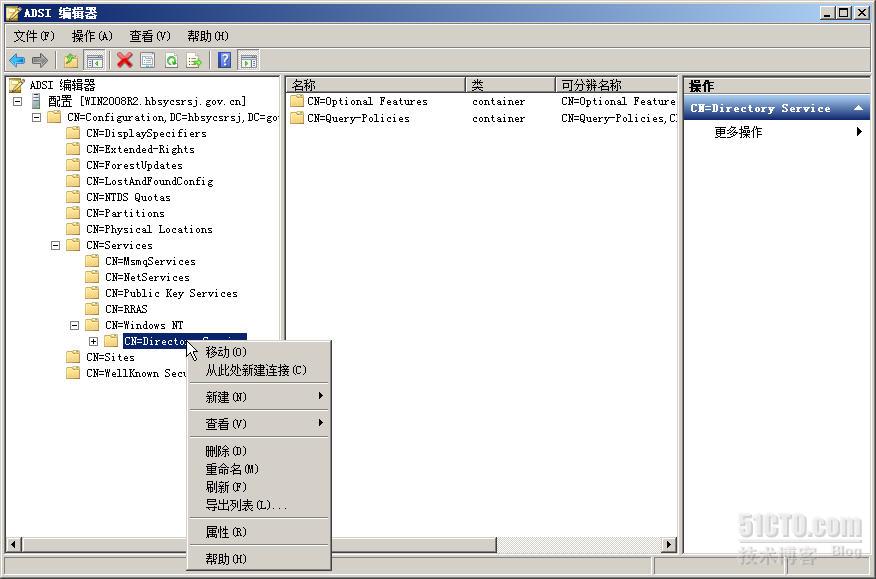The width and height of the screenshot is (876, 579).
Task: Click container cell of CN=Query-Policies
Action: (x=498, y=118)
